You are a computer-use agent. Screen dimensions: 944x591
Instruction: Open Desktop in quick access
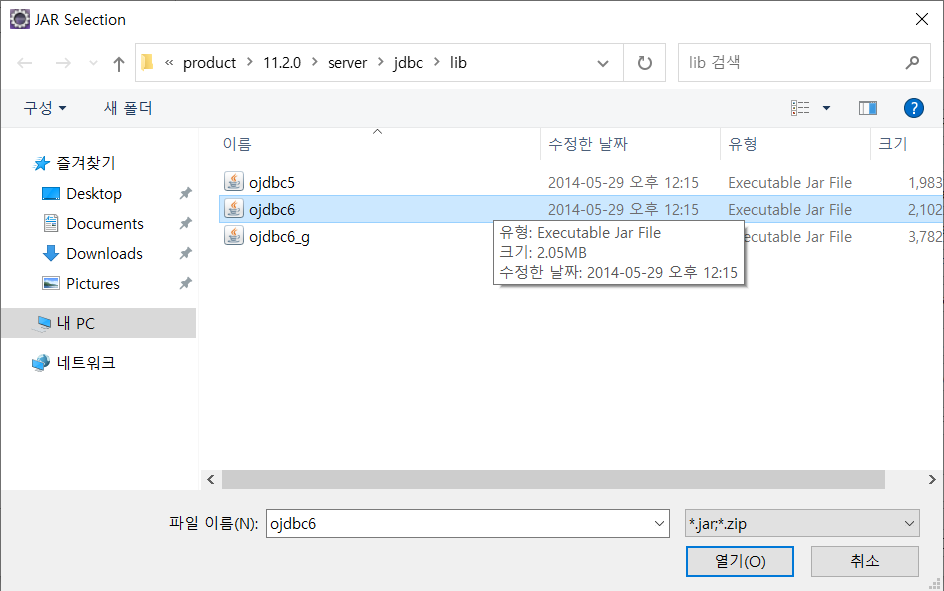pyautogui.click(x=94, y=194)
